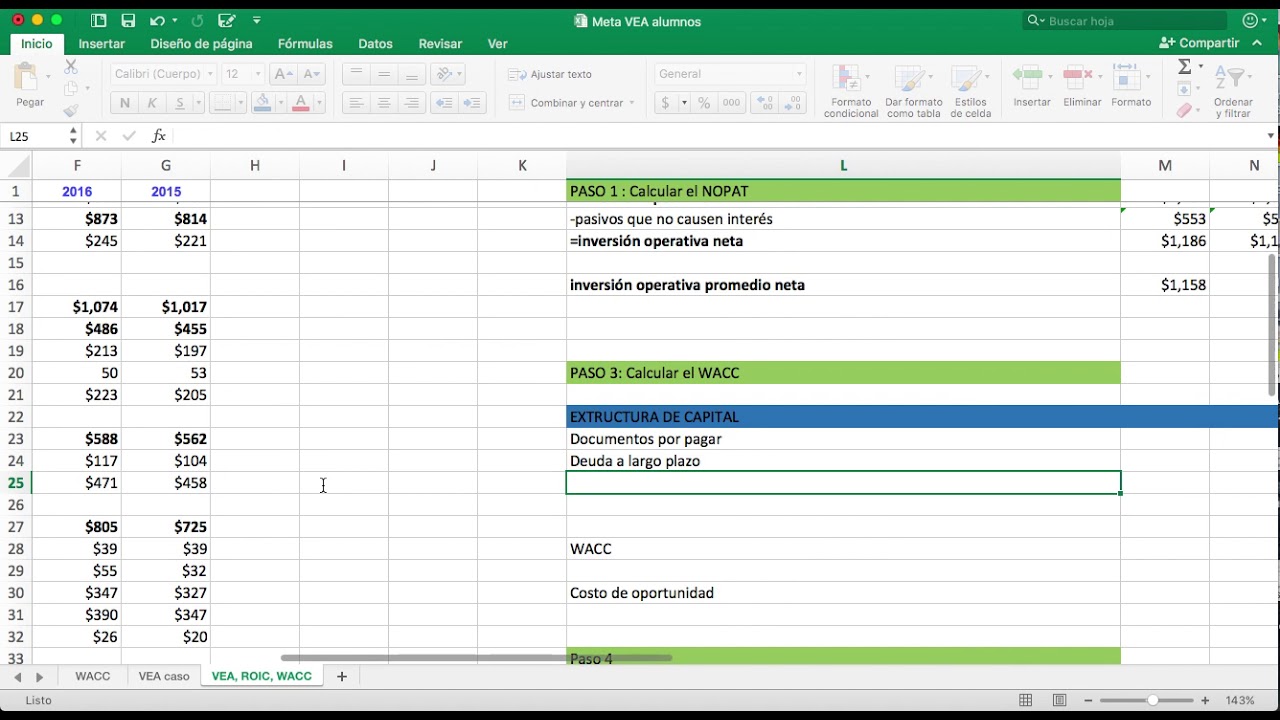This screenshot has height=720, width=1280.
Task: Toggle underline (S) formatting
Action: click(x=180, y=103)
